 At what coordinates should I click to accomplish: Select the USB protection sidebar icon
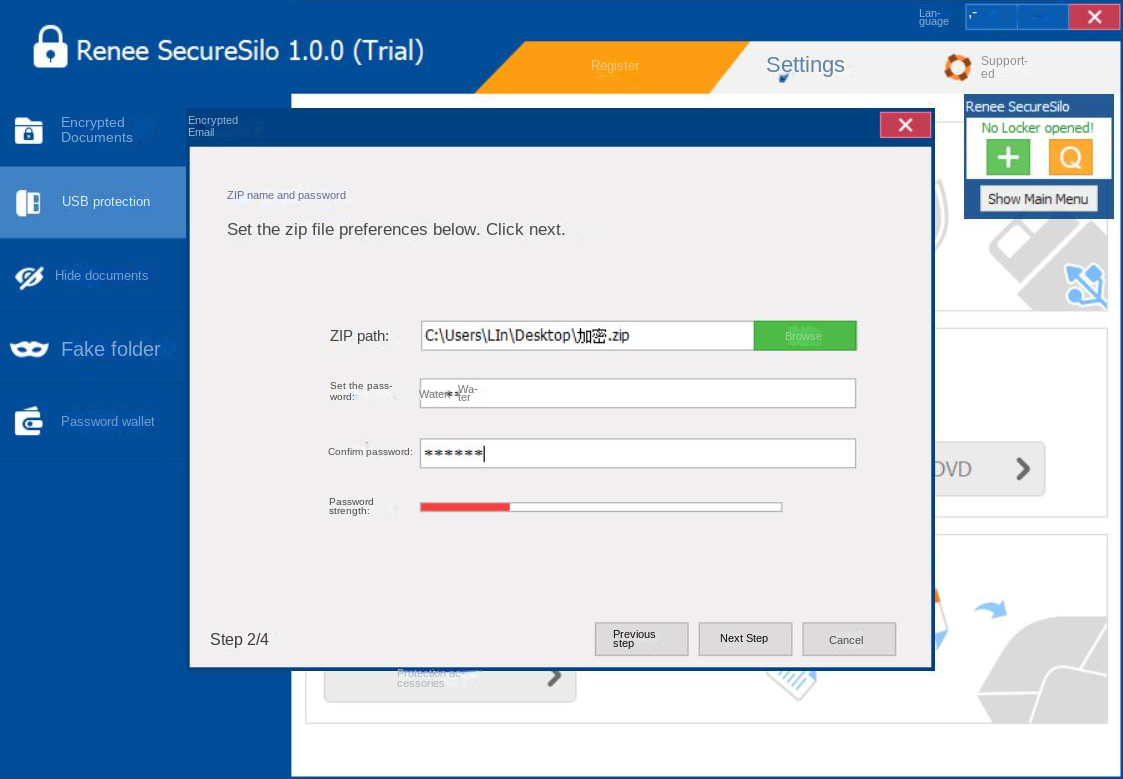tap(29, 202)
